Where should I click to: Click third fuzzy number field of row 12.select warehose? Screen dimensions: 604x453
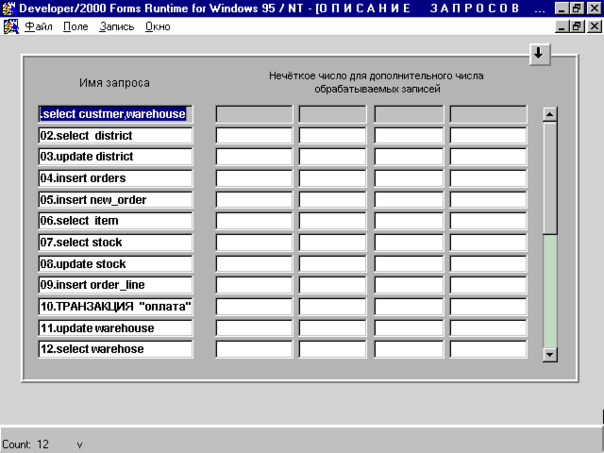click(409, 349)
